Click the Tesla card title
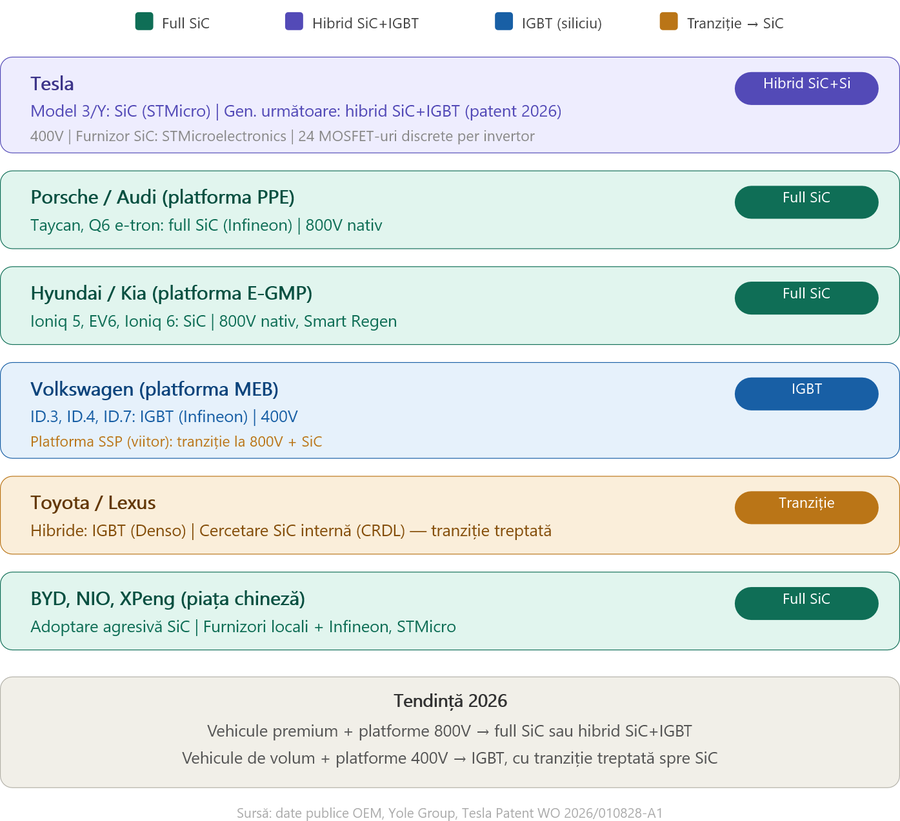This screenshot has width=900, height=821. pos(52,84)
